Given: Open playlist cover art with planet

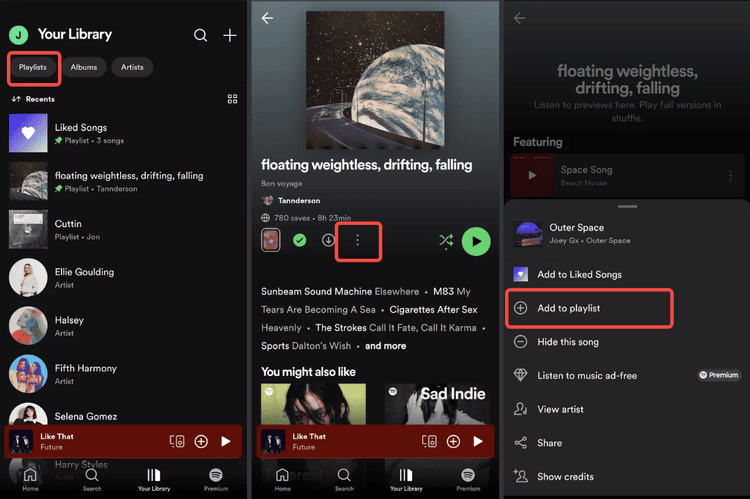Looking at the screenshot, I should [x=375, y=80].
